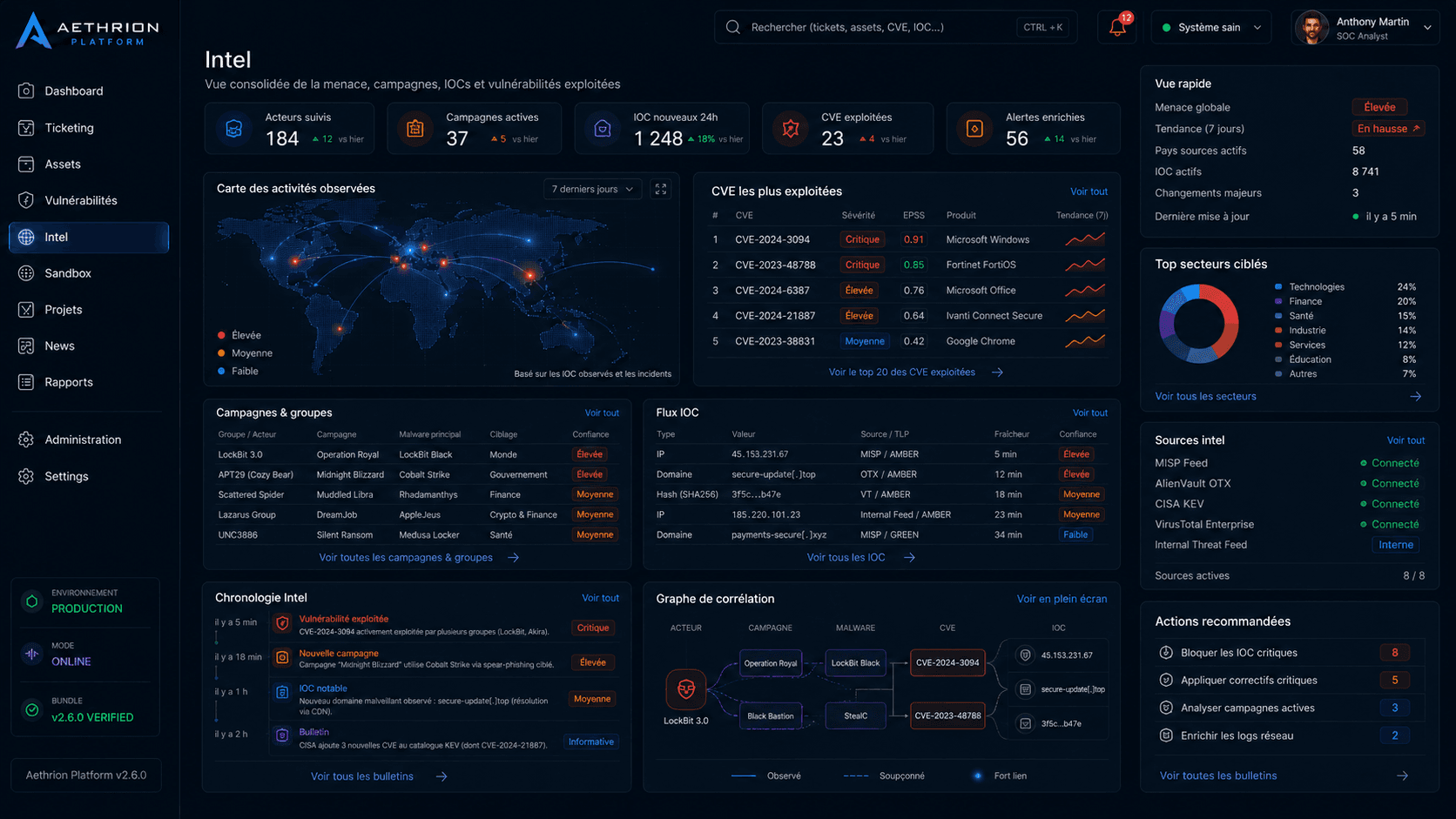The image size is (1456, 819).
Task: Click the LockBit 3.0 actor node icon
Action: coord(686,689)
